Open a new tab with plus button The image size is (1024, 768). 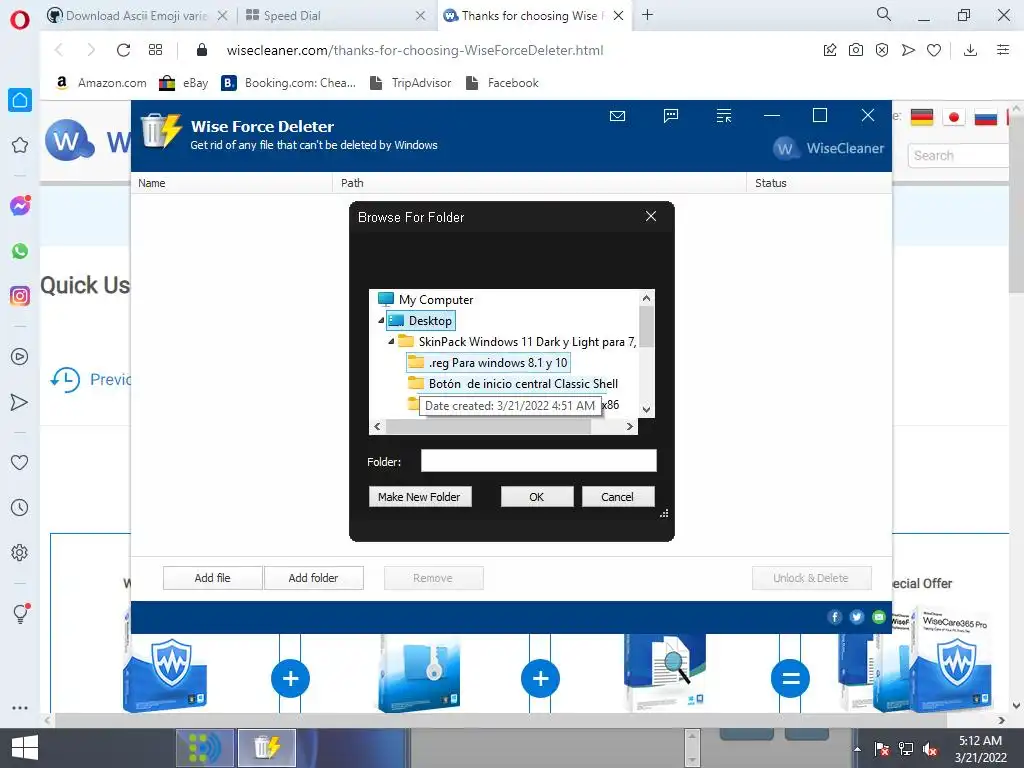(x=647, y=15)
